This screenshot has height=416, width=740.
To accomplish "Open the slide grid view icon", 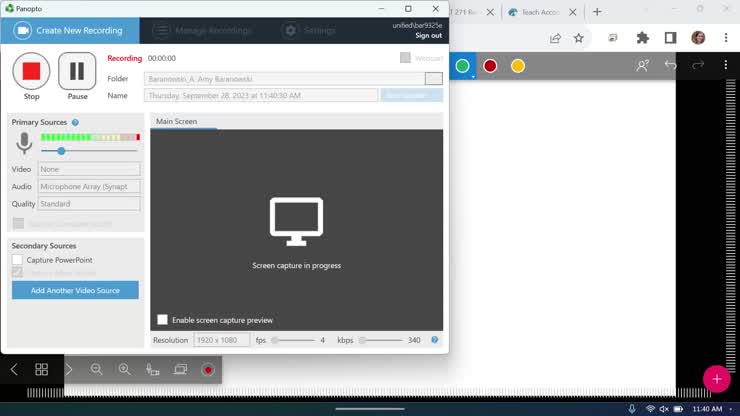I will 41,369.
